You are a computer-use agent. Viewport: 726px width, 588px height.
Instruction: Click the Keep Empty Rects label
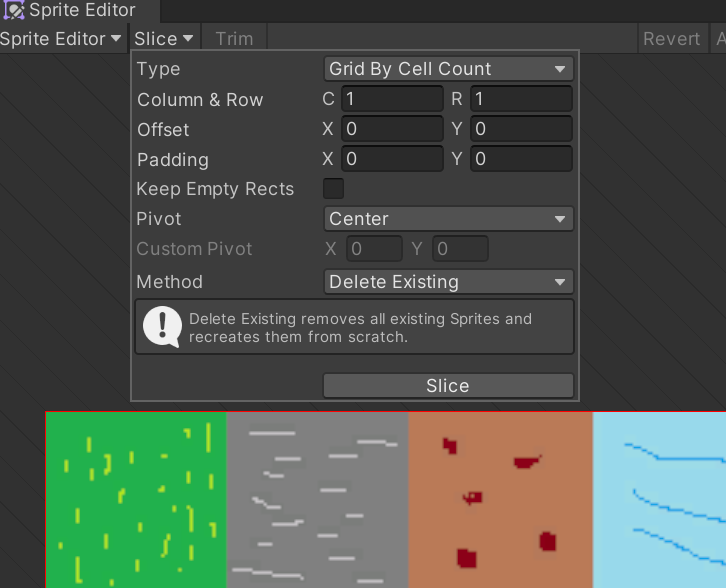coord(215,189)
